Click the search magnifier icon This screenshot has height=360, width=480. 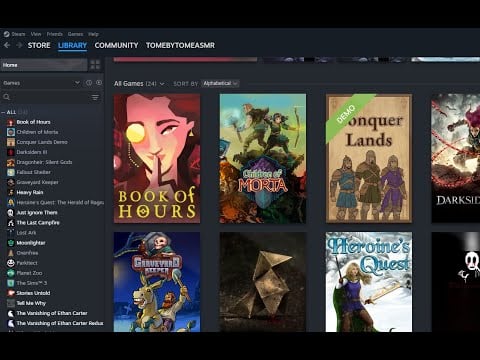[6, 97]
